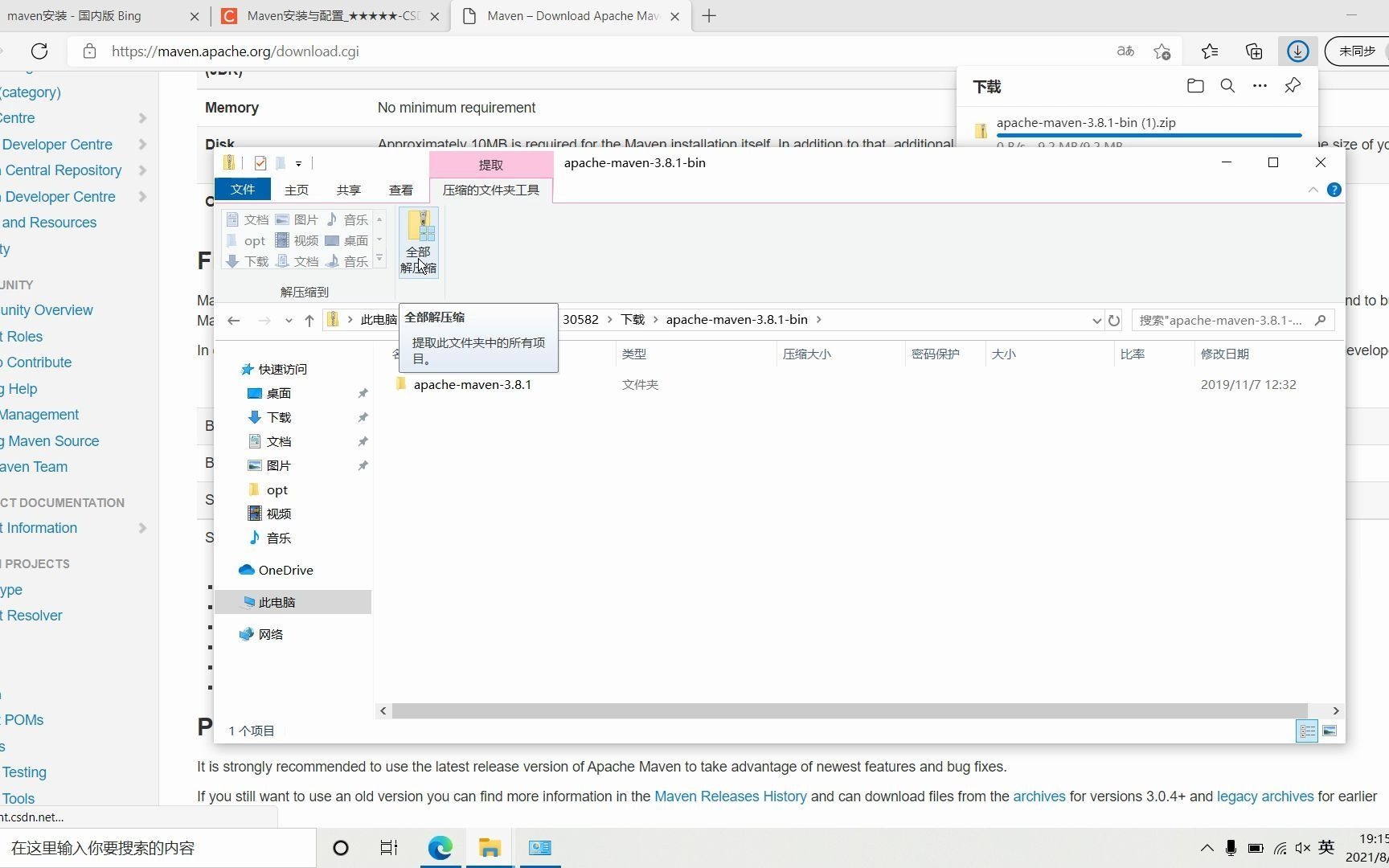
Task: Click browser refresh button
Action: (39, 51)
